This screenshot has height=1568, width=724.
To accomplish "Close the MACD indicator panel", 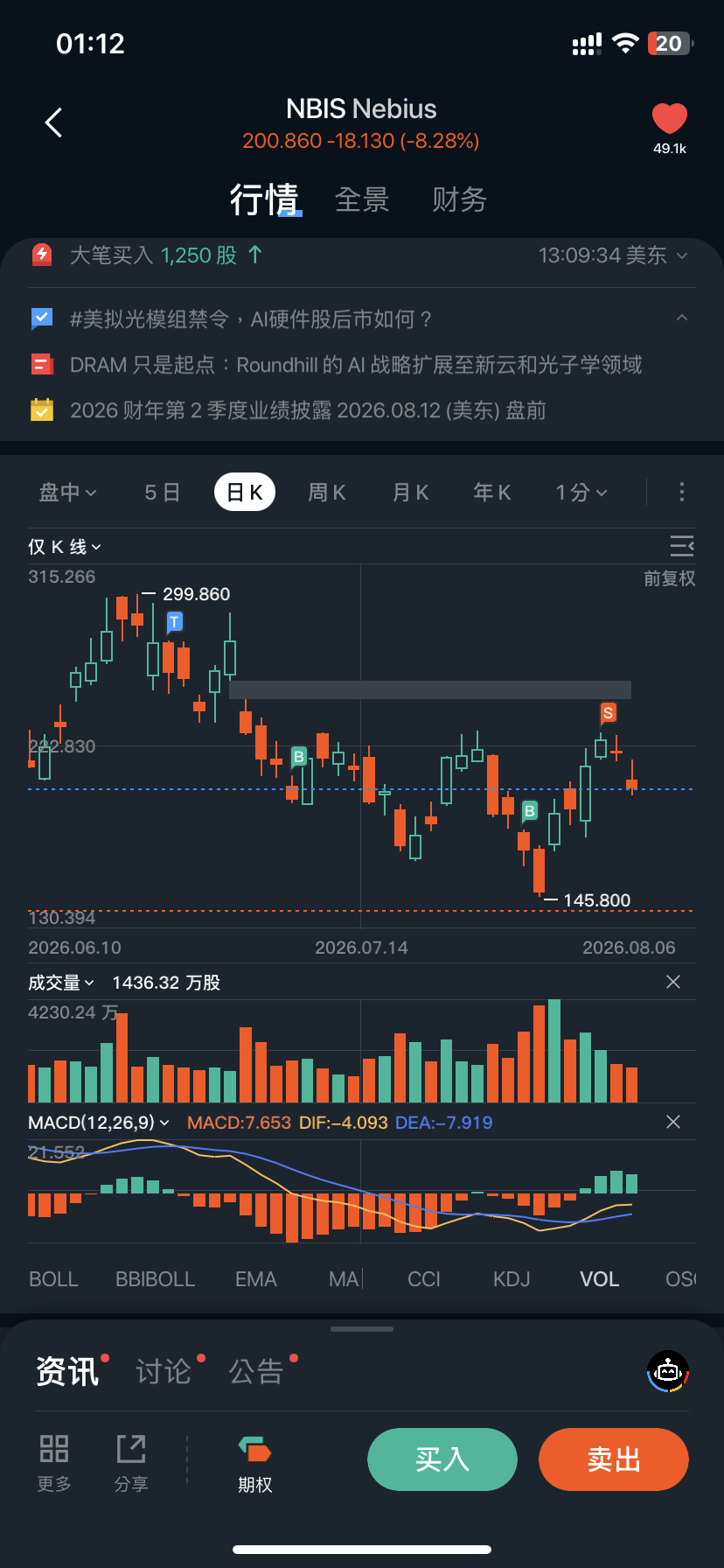I will pos(673,1122).
